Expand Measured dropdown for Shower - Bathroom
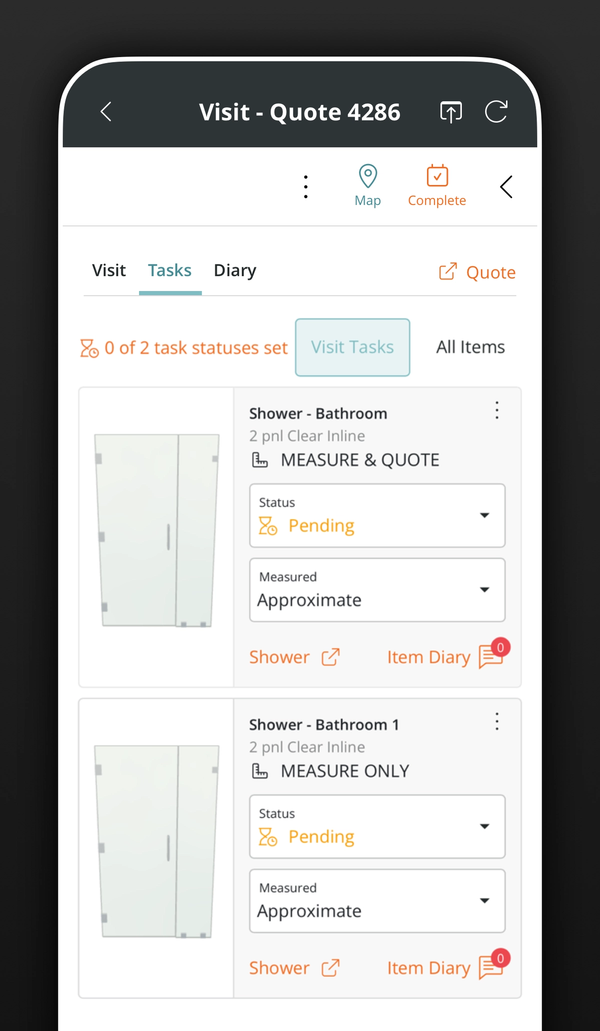Viewport: 600px width, 1031px height. click(x=377, y=590)
